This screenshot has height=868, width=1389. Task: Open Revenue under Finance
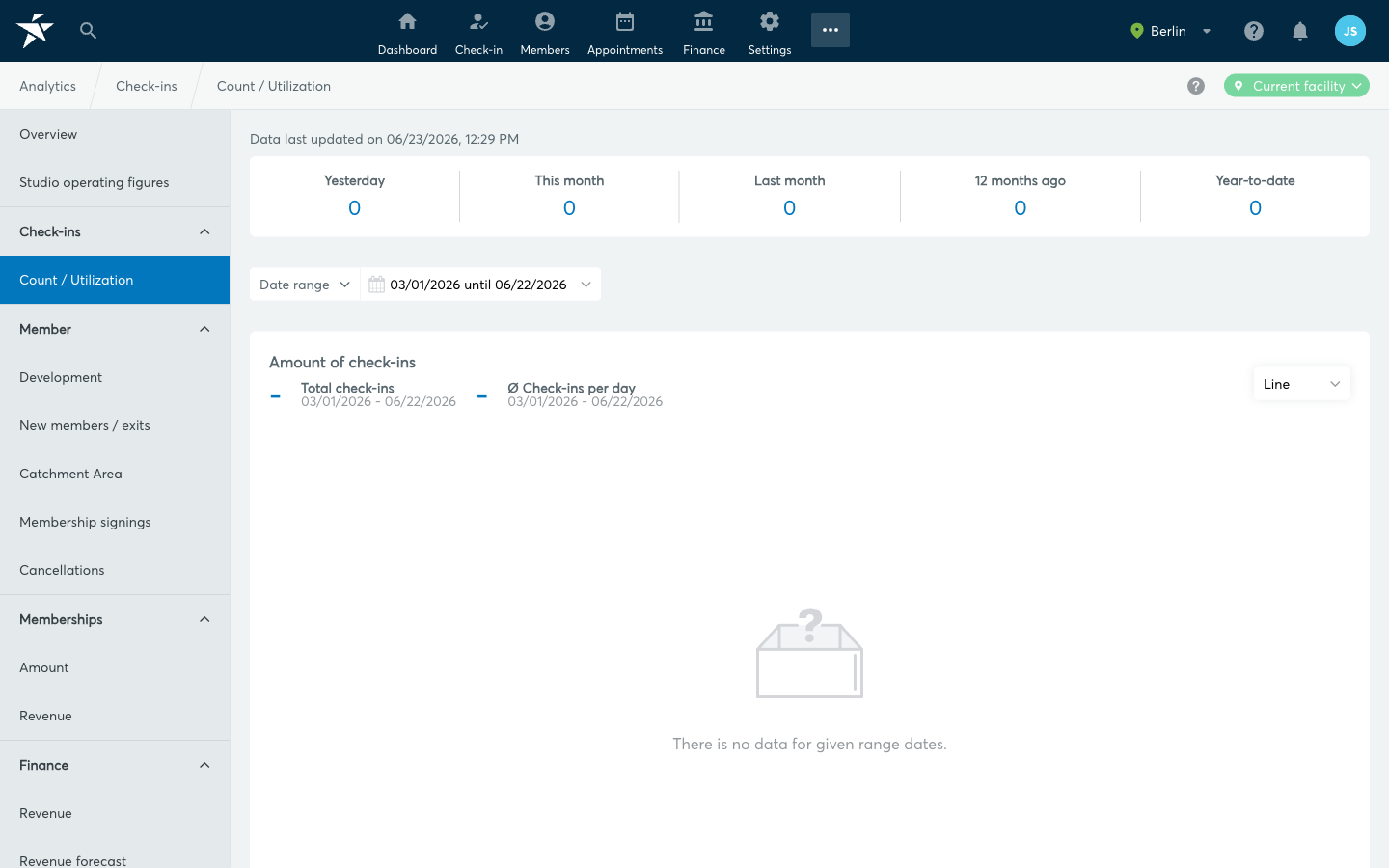point(115,813)
